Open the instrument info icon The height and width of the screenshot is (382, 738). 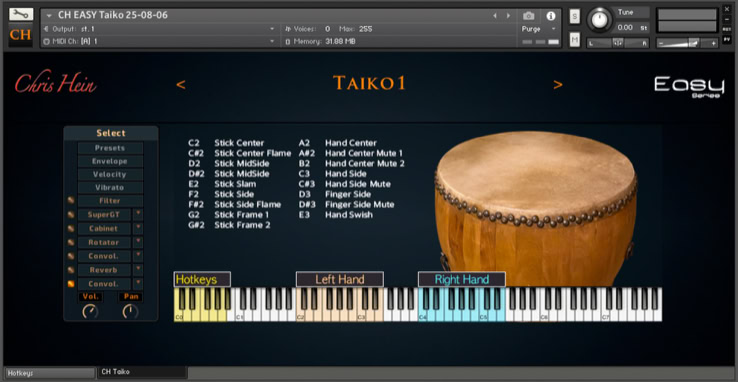[551, 16]
